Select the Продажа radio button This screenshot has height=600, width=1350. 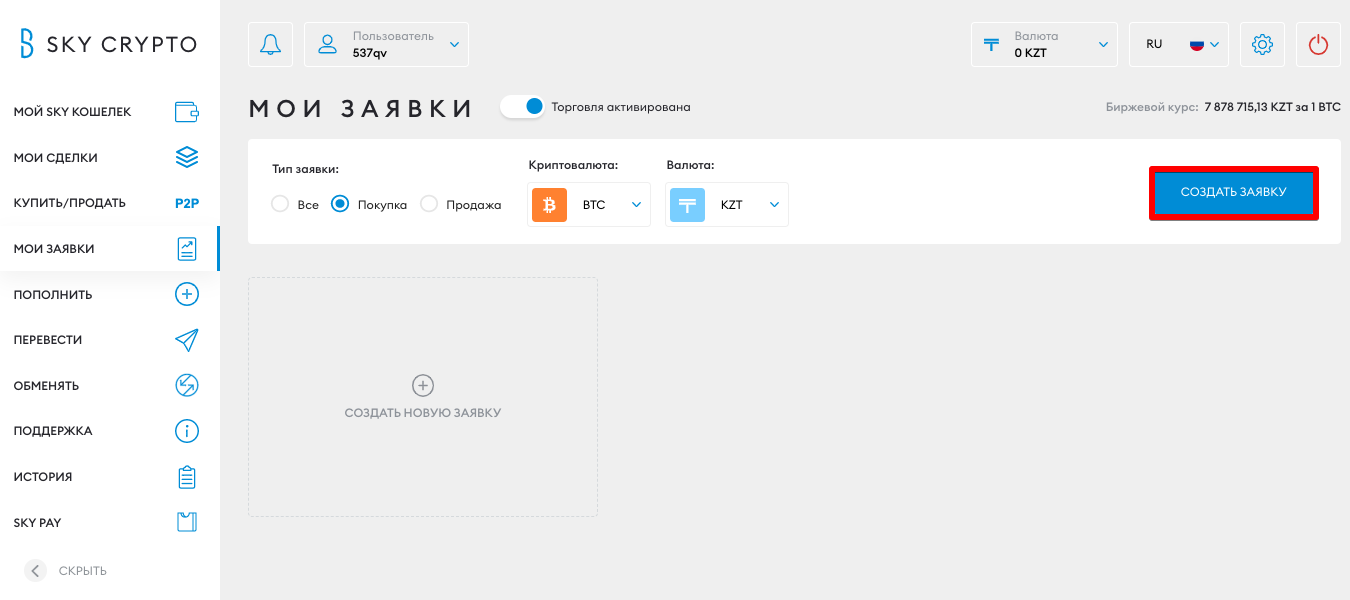point(429,204)
